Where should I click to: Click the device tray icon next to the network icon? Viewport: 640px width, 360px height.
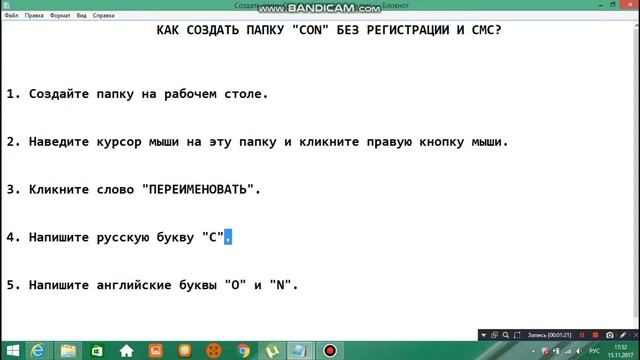point(556,351)
